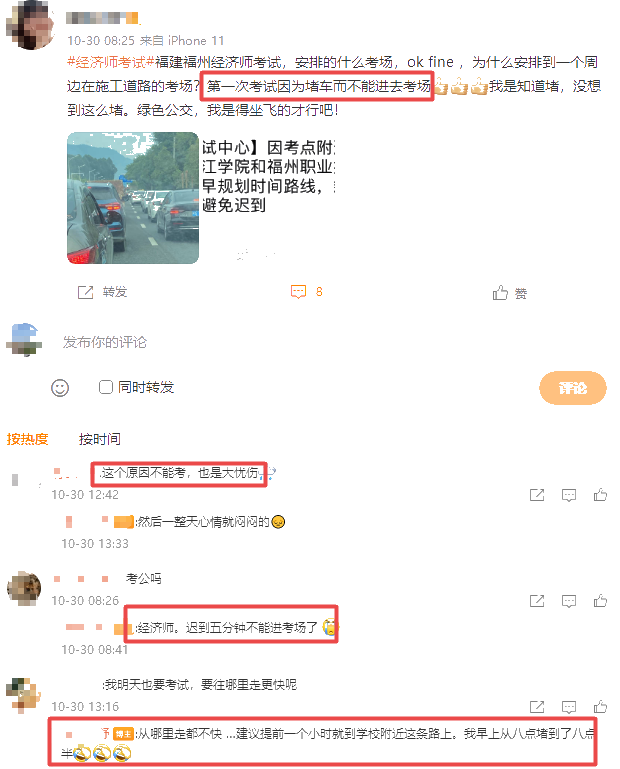Screen dimensions: 620x769
Task: Repost the 13:16 comment using its share icon
Action: 537,707
